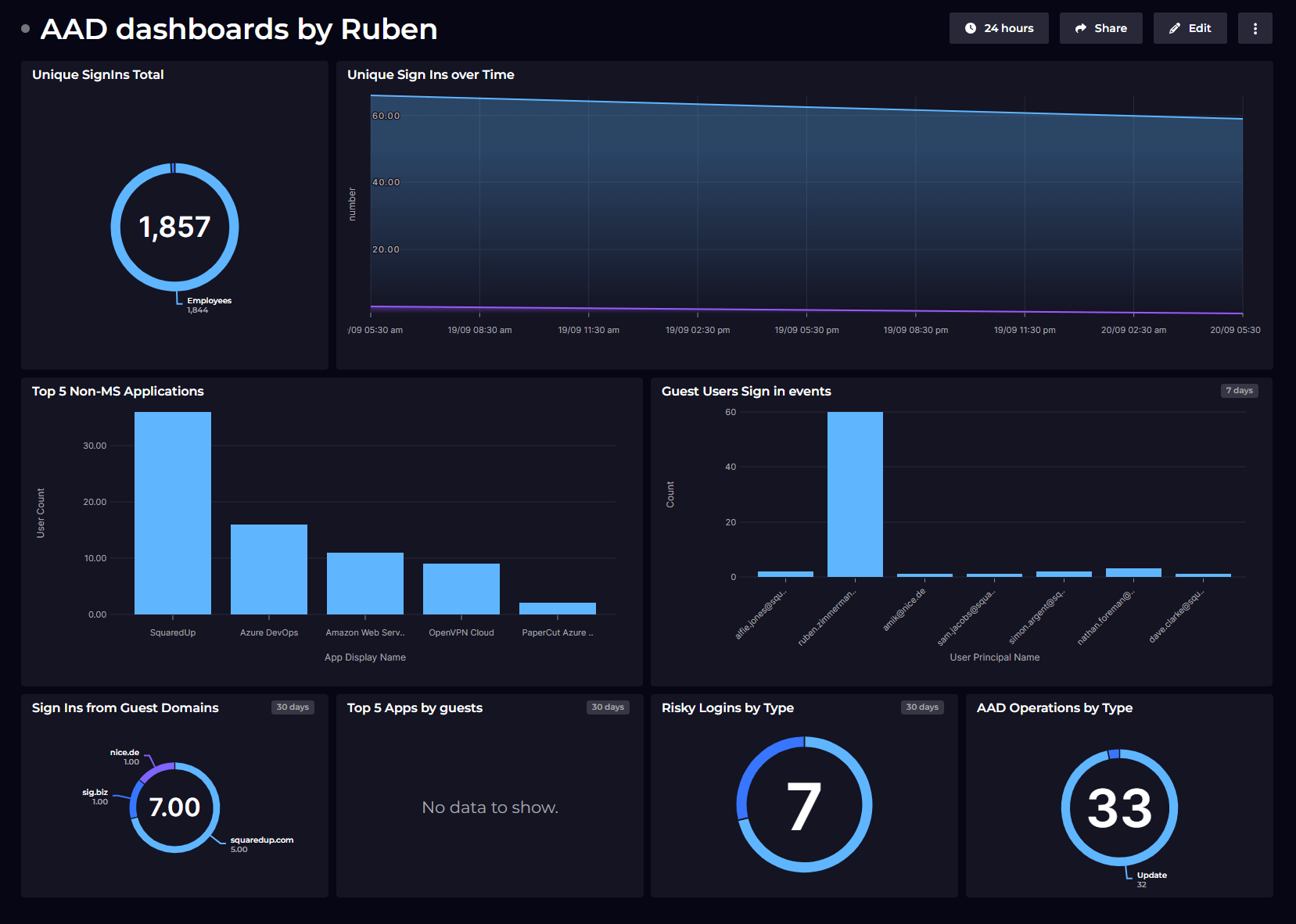Click the 1,857 Unique SignIns donut chart

174,227
